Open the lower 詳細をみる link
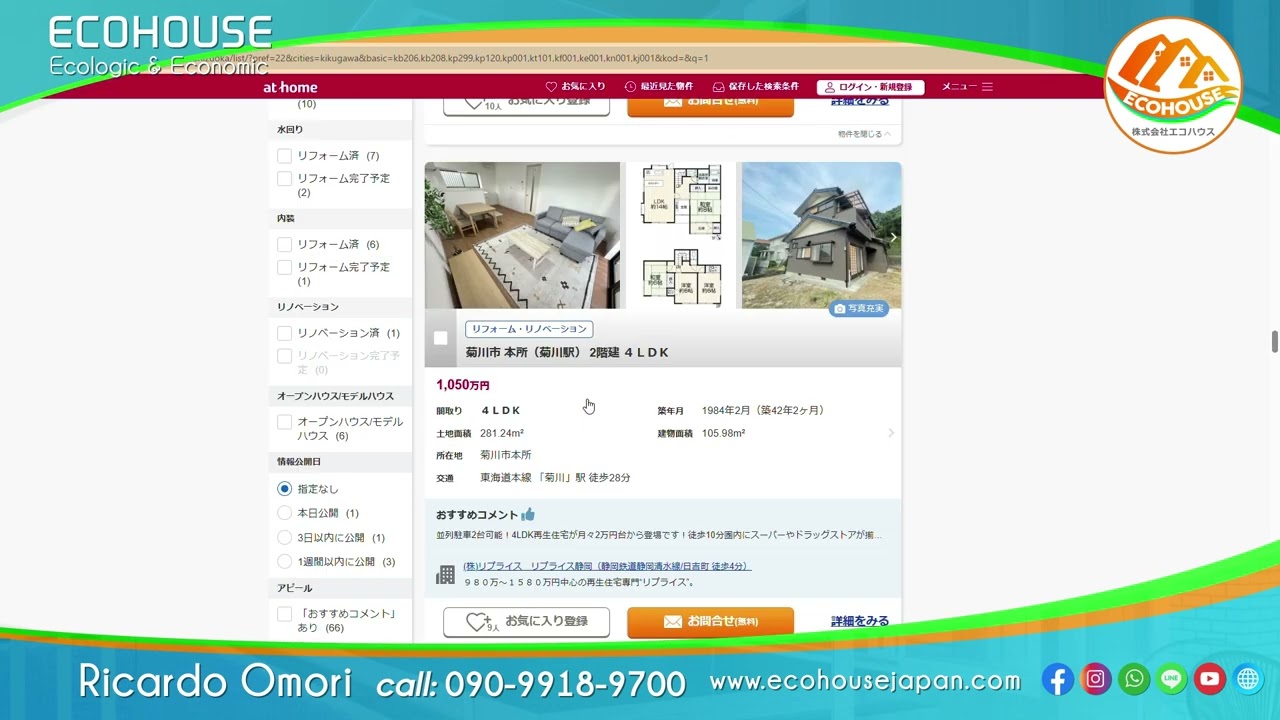The height and width of the screenshot is (720, 1280). pos(860,621)
